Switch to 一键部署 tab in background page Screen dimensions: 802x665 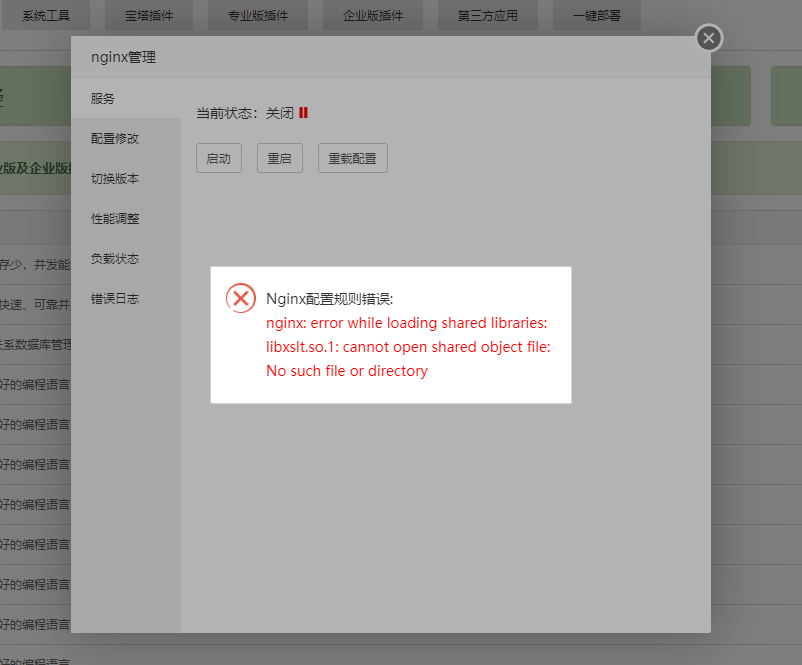pos(597,15)
